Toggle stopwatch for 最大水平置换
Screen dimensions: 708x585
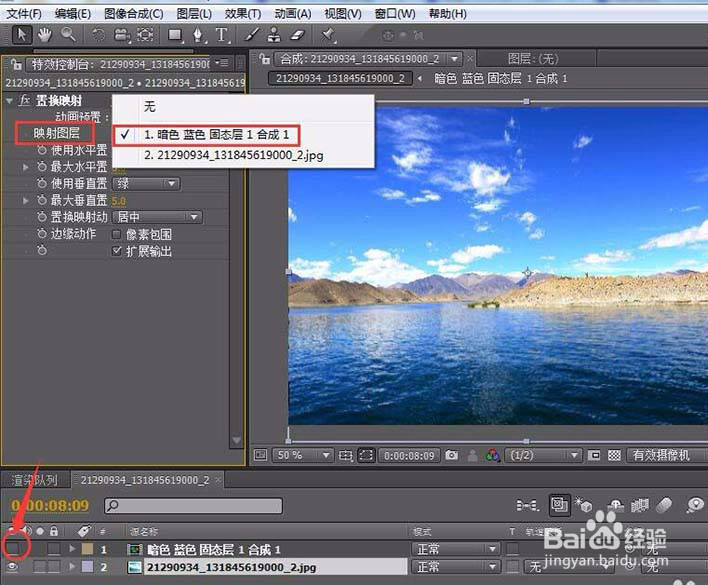tap(42, 167)
